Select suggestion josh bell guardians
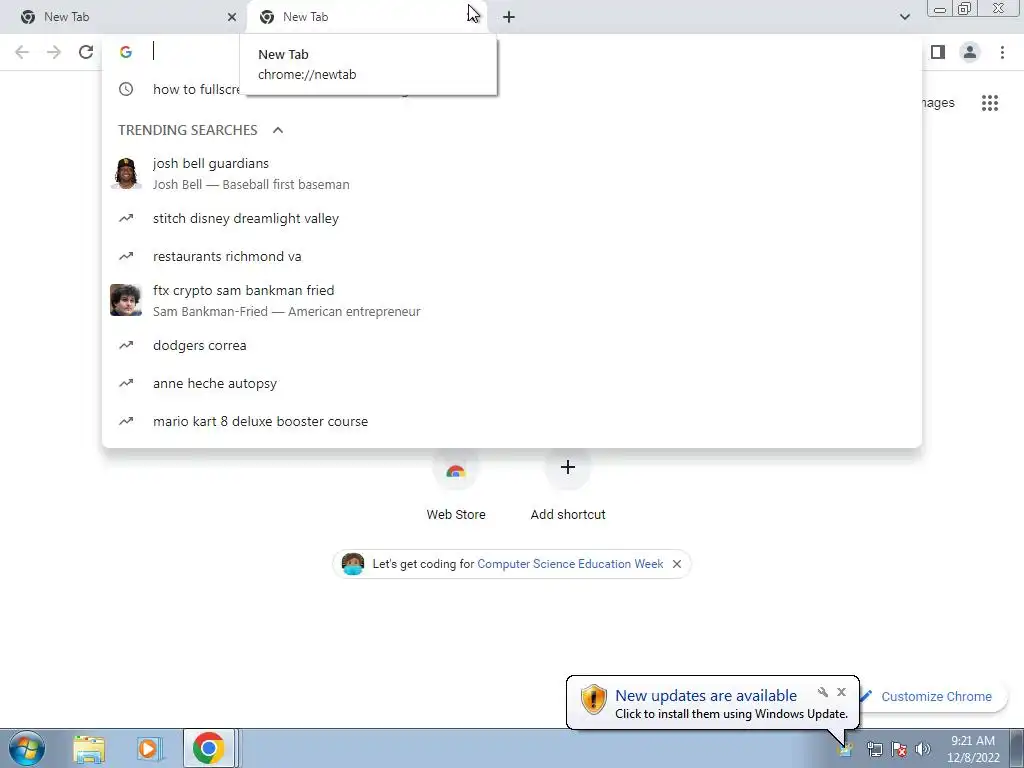This screenshot has width=1024, height=768. tap(511, 174)
